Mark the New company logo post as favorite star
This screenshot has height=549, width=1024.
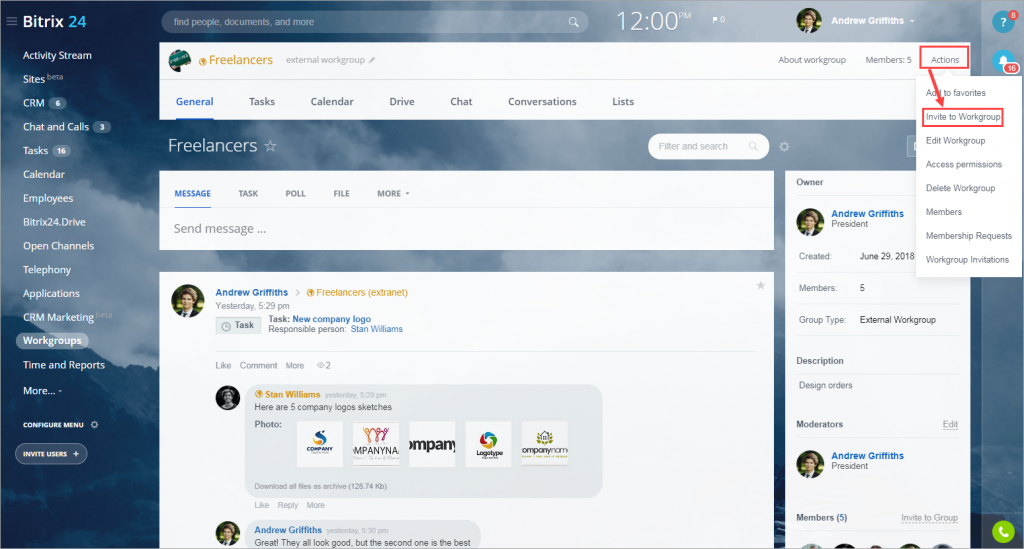click(x=761, y=285)
